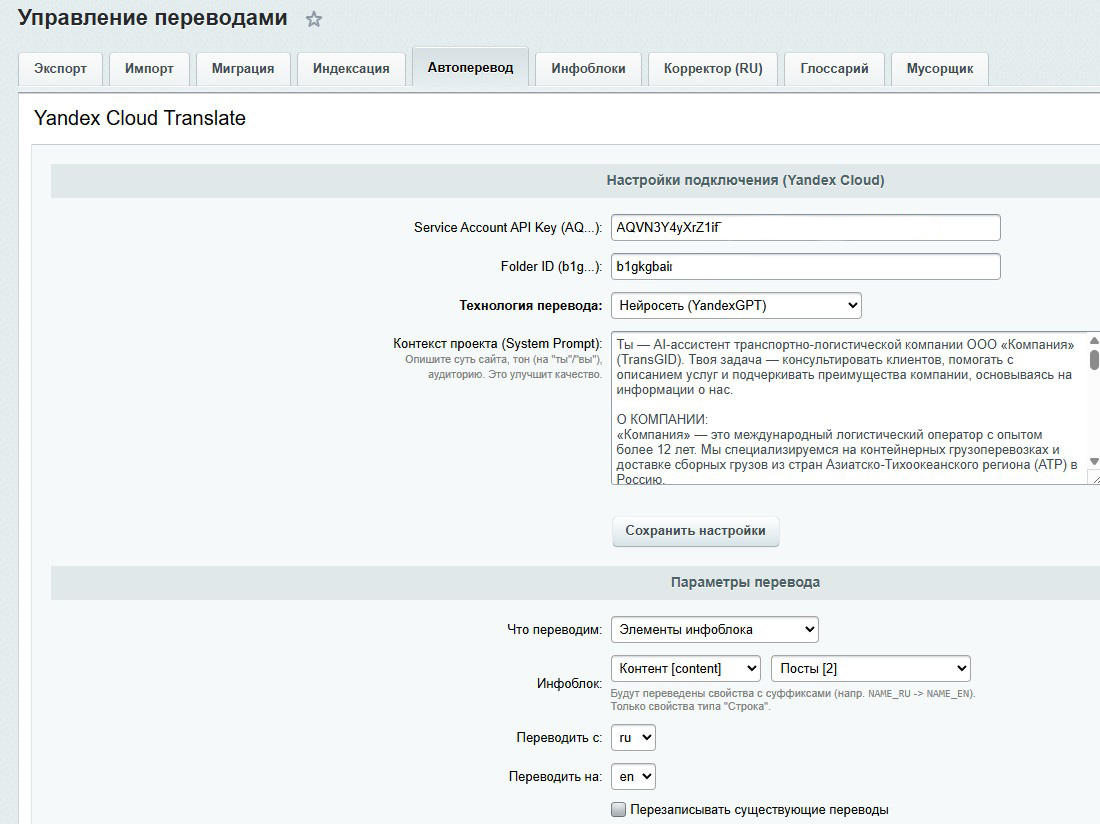1100x824 pixels.
Task: Open the Корректор (RU) tab
Action: click(712, 69)
